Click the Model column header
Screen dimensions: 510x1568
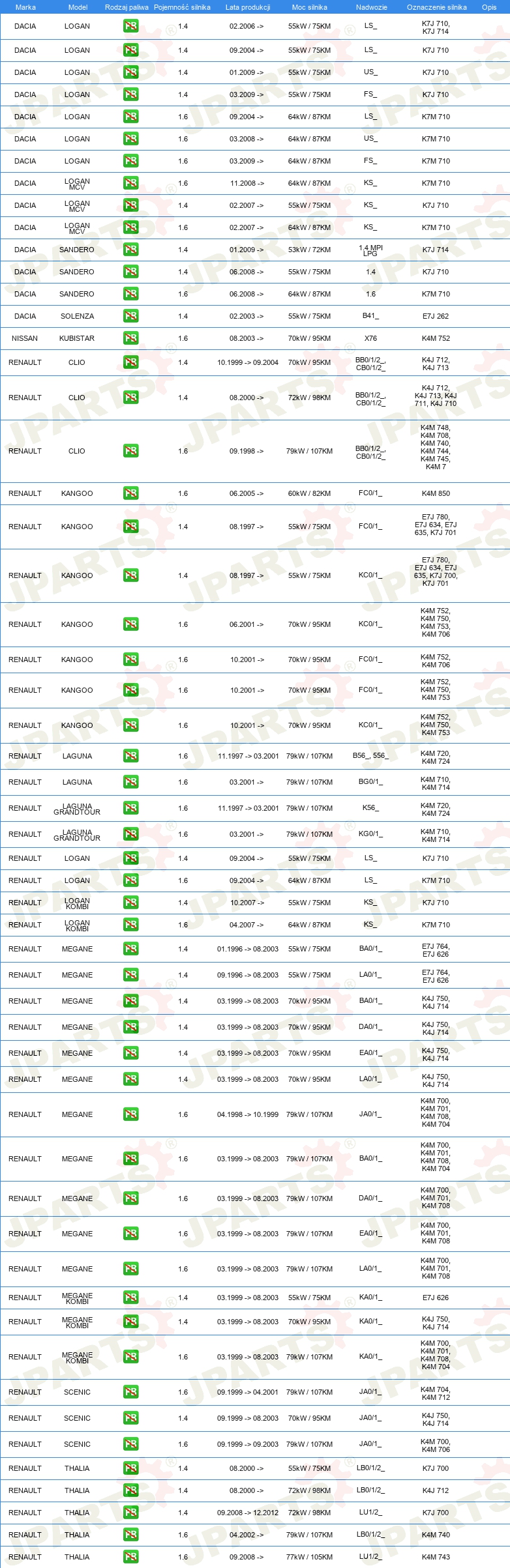[x=78, y=7]
